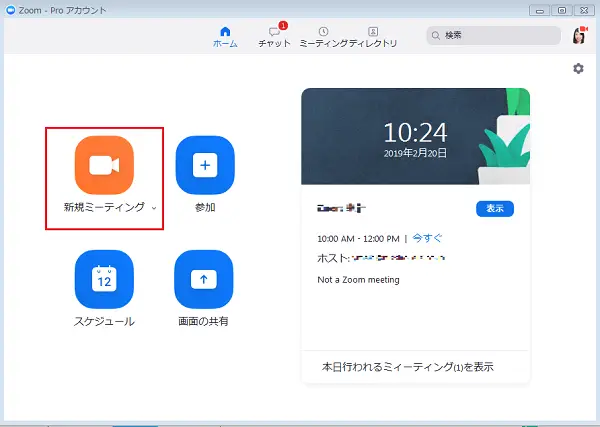Click 本日行われるミーティング(1)を表示

(x=408, y=367)
